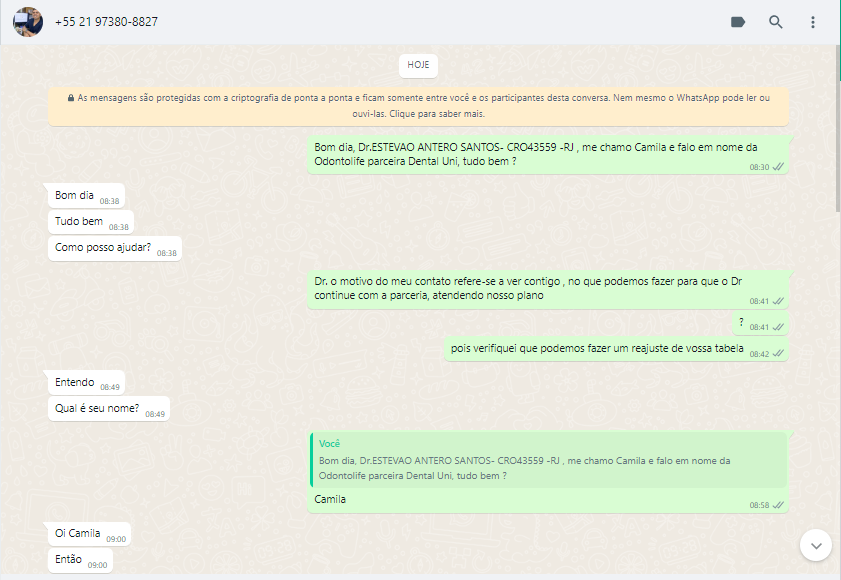Viewport: 841px width, 580px height.
Task: Click the 'Entendo' received message
Action: (x=86, y=383)
